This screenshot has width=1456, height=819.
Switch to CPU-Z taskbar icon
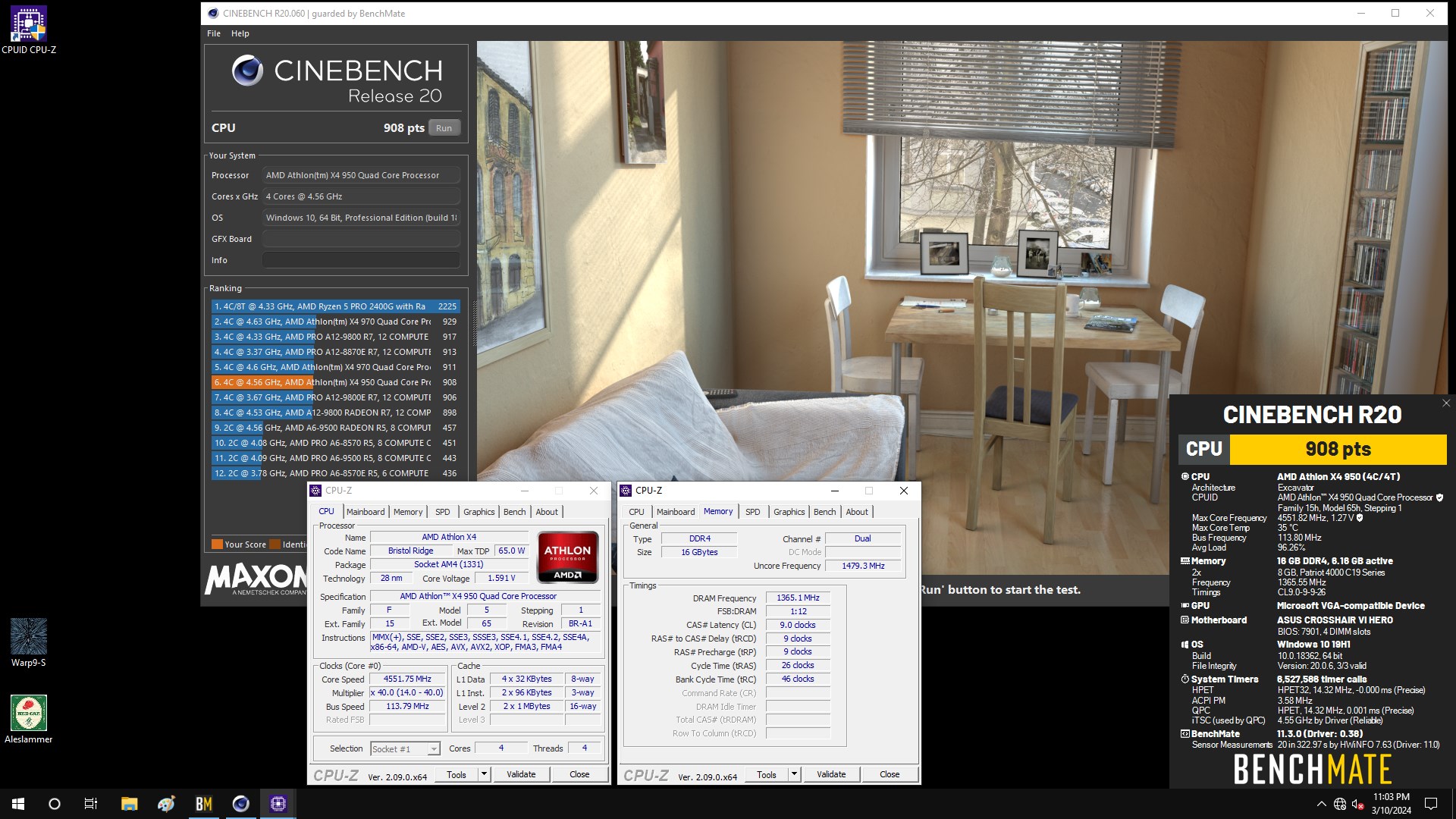click(x=278, y=804)
